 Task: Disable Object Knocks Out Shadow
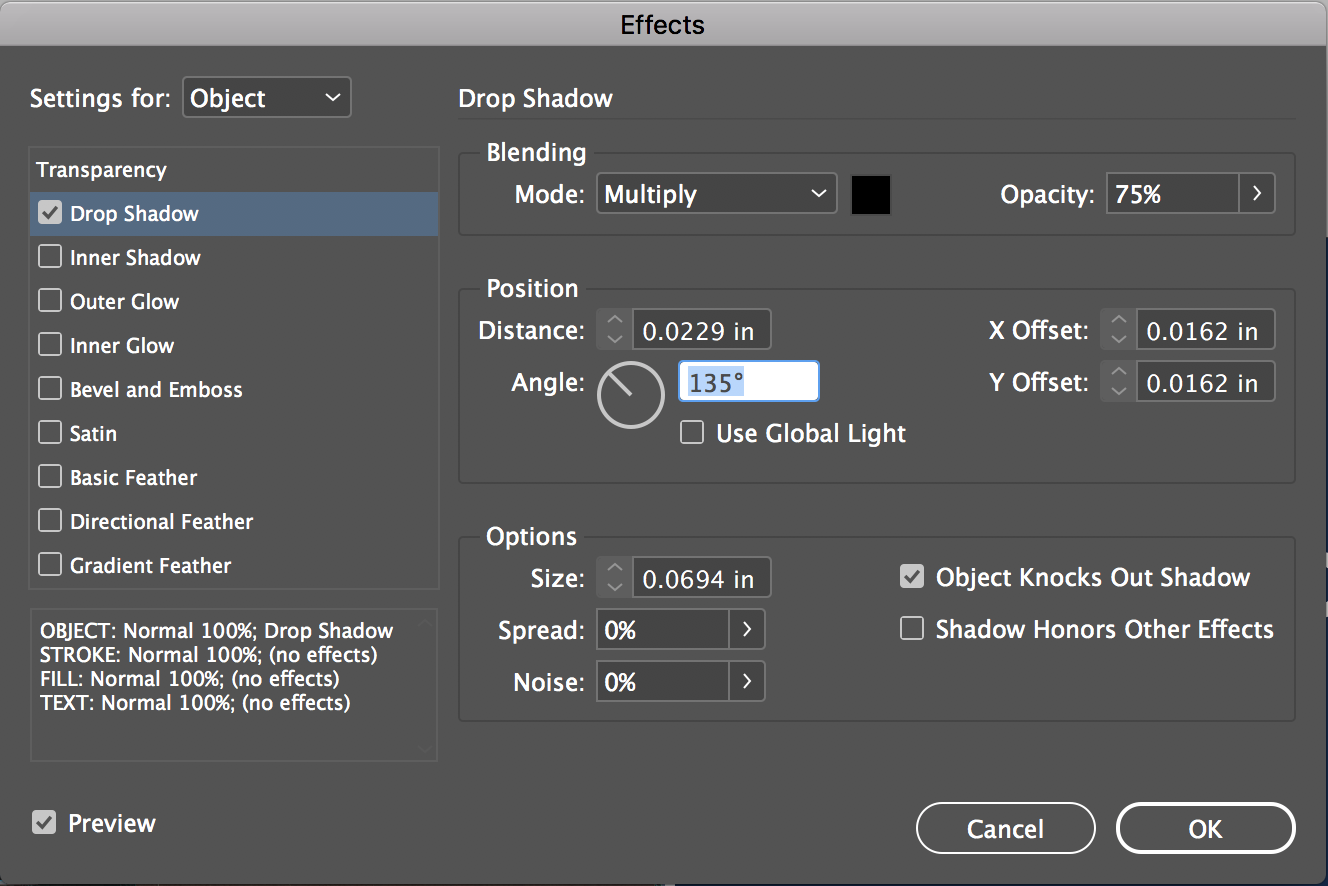[x=911, y=577]
